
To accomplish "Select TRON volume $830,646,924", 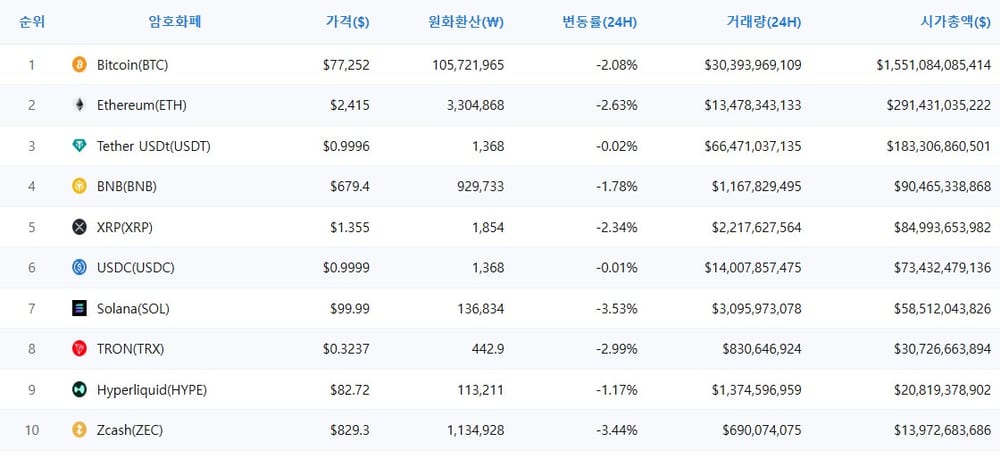I will 762,349.
